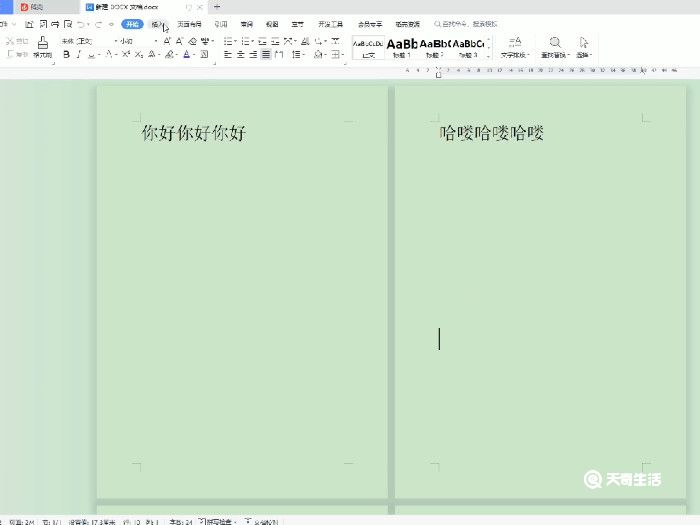Viewport: 700px width, 525px height.
Task: Click the decrease indent icon
Action: click(262, 41)
